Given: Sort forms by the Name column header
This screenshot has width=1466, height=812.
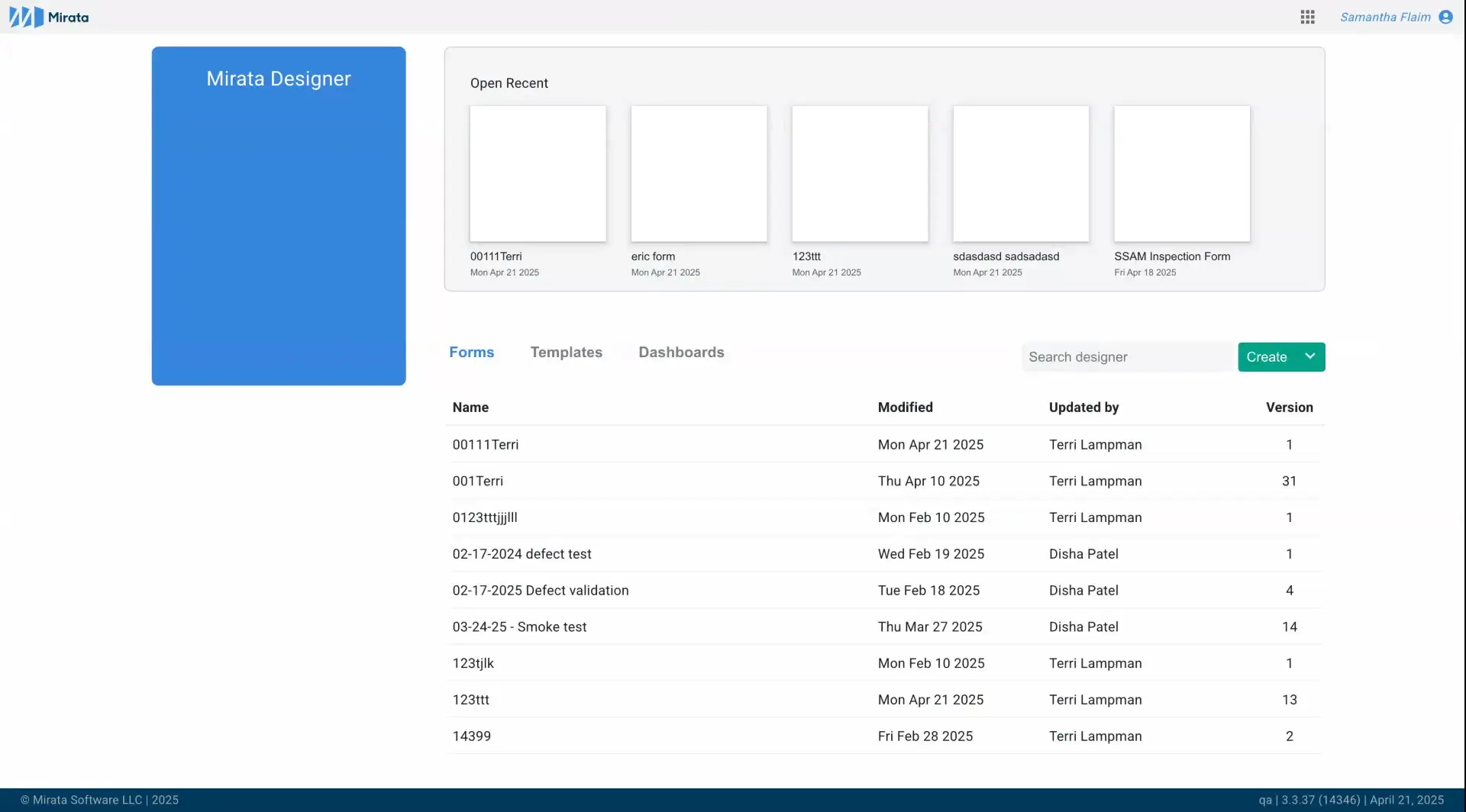Looking at the screenshot, I should 471,407.
